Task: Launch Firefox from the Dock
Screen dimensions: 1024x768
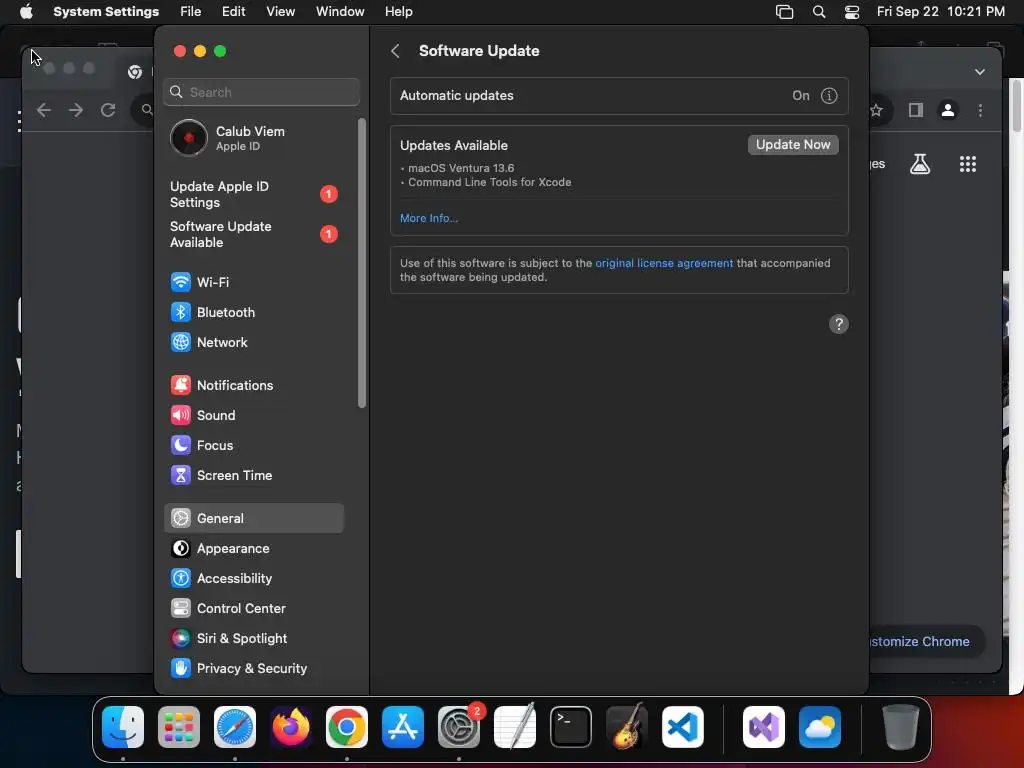Action: point(291,727)
